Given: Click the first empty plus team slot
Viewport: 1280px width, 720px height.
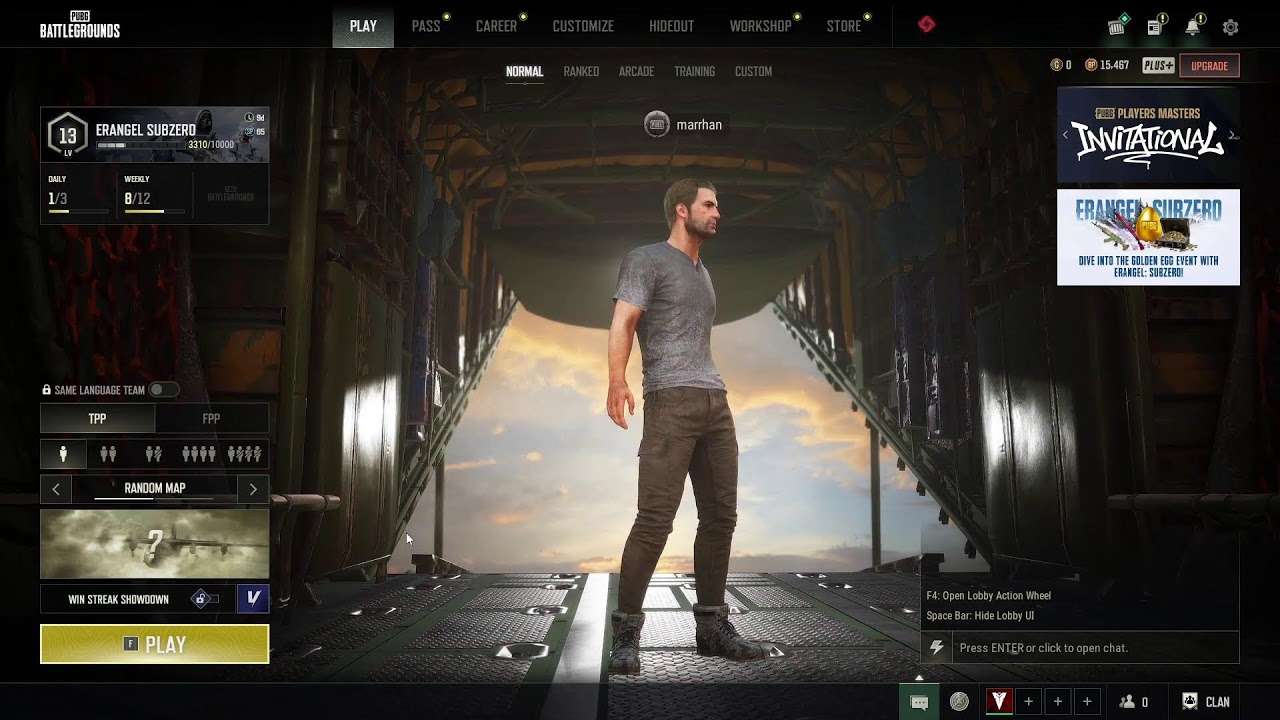Looking at the screenshot, I should [x=1028, y=702].
